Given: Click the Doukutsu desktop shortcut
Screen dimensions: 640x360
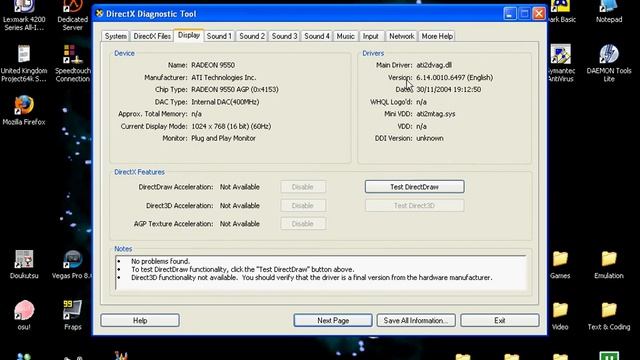Looking at the screenshot, I should (x=24, y=264).
